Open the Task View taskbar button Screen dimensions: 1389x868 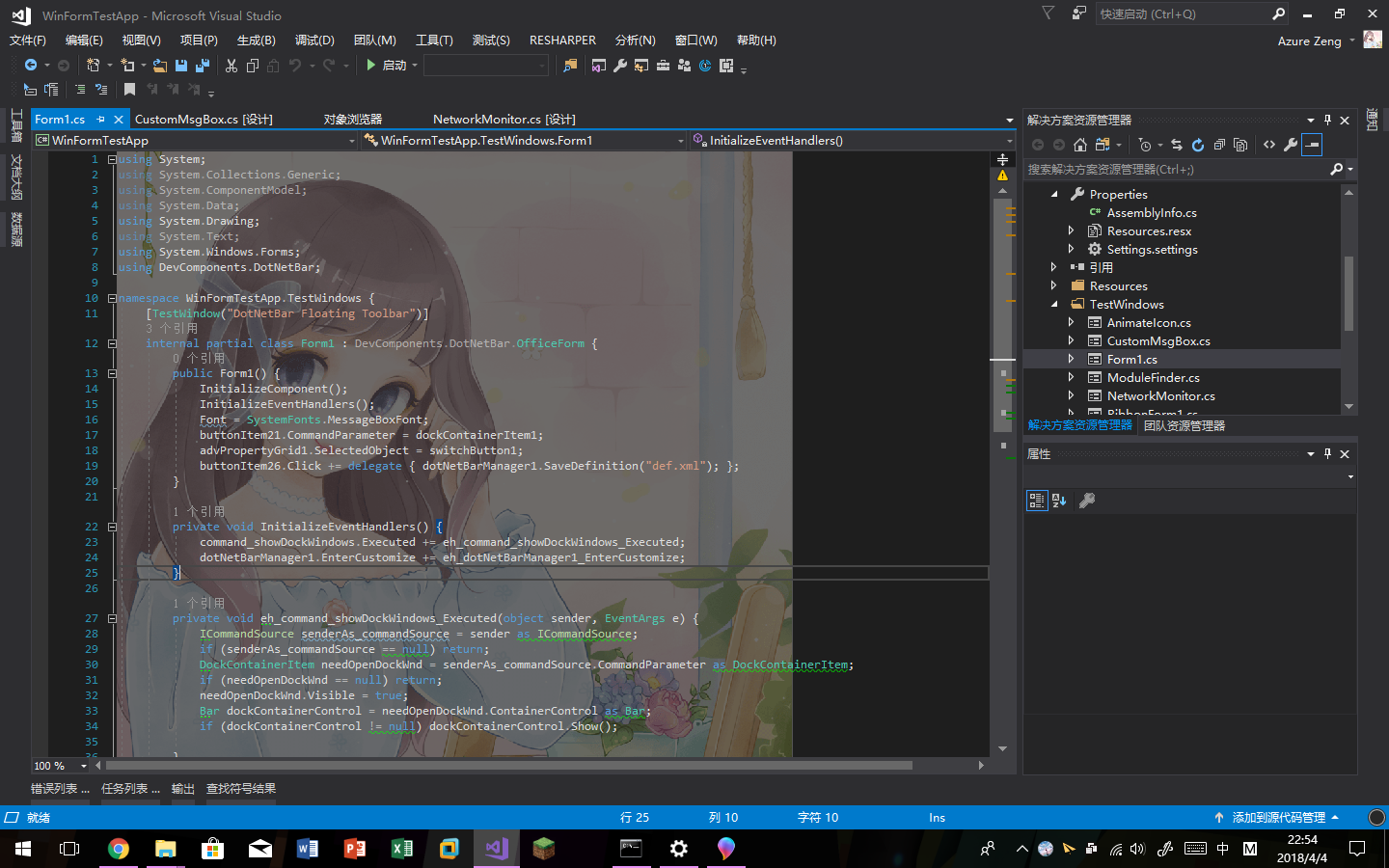pyautogui.click(x=69, y=849)
